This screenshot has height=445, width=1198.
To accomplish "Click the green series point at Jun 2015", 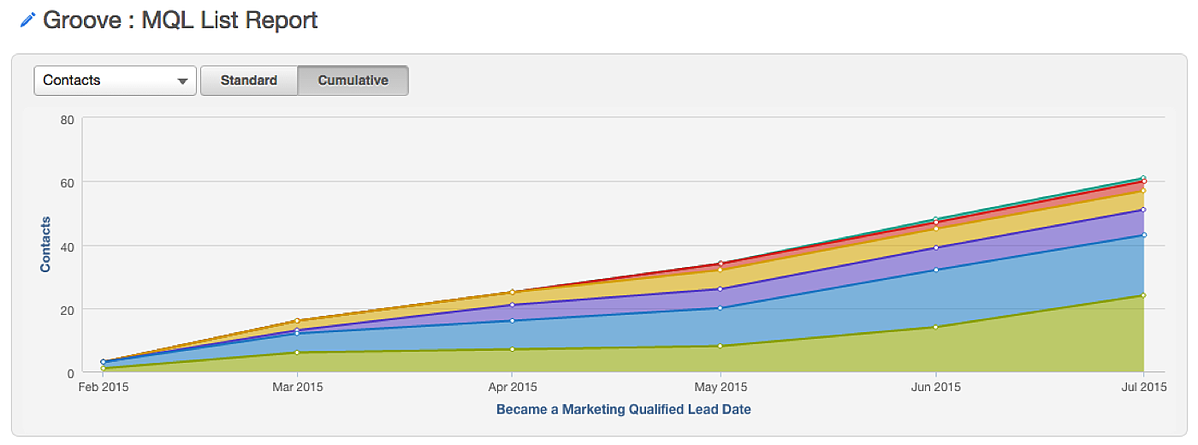I will (935, 327).
